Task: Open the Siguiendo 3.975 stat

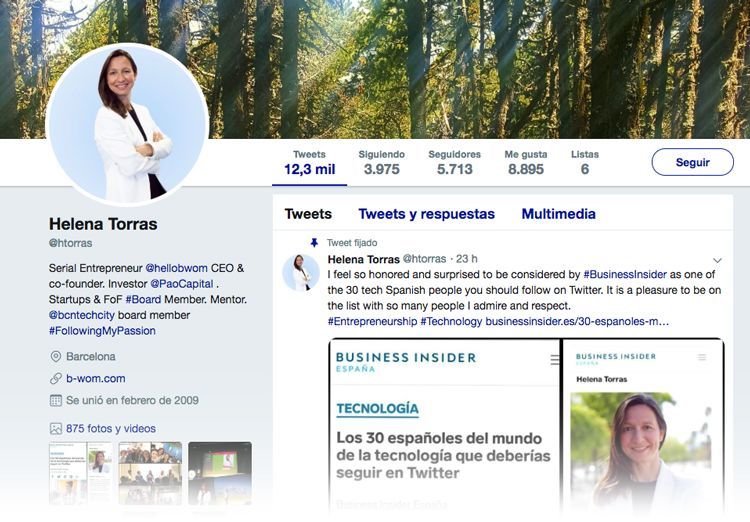Action: [381, 163]
